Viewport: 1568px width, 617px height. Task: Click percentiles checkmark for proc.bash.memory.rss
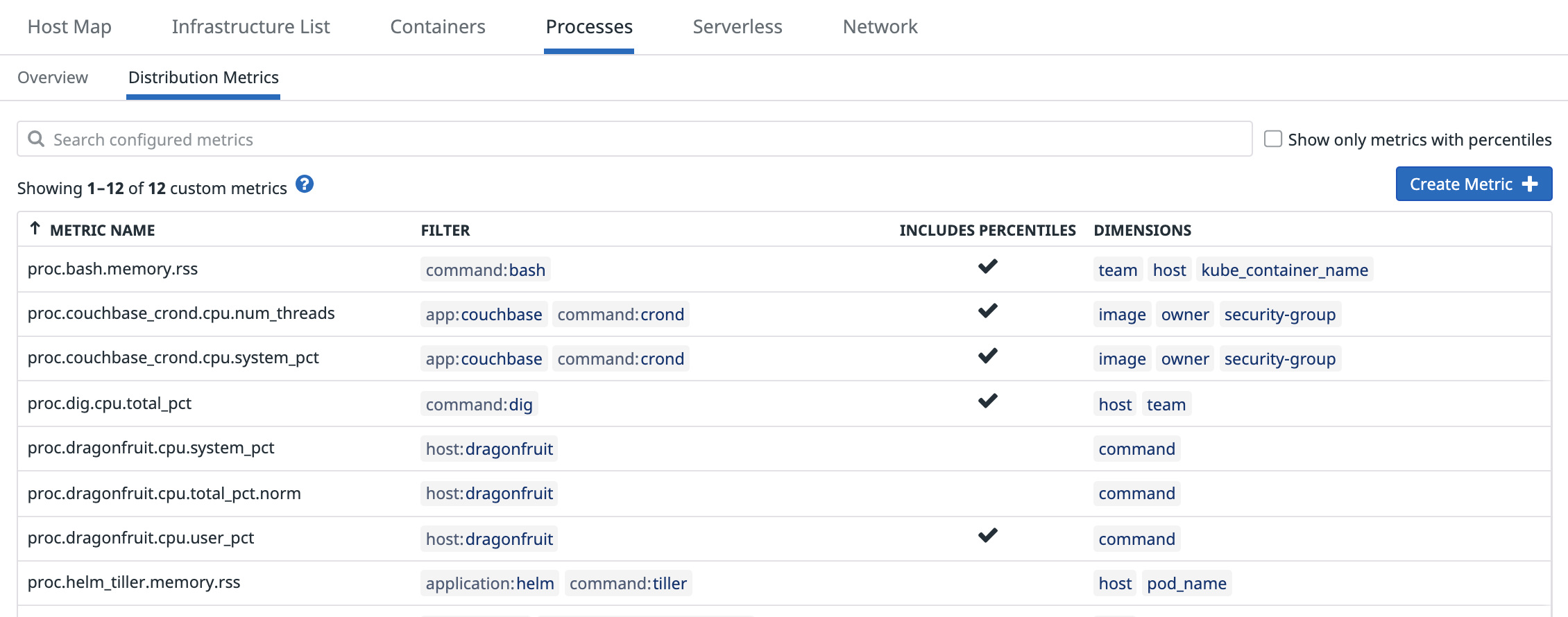[x=987, y=267]
